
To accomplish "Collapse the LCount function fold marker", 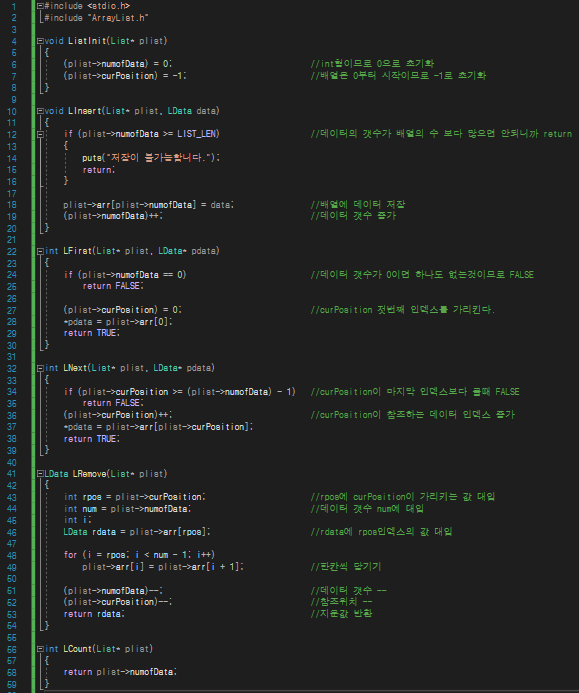I will (40, 649).
